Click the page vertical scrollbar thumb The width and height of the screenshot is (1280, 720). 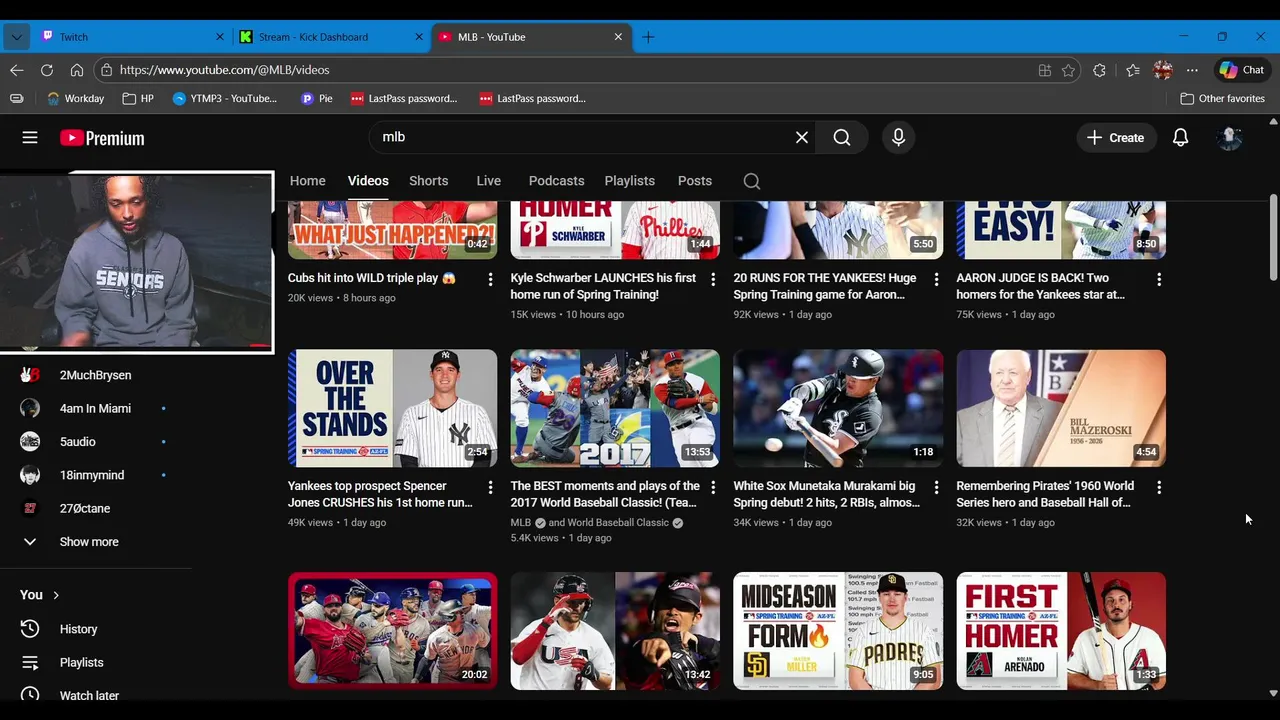(x=1273, y=238)
